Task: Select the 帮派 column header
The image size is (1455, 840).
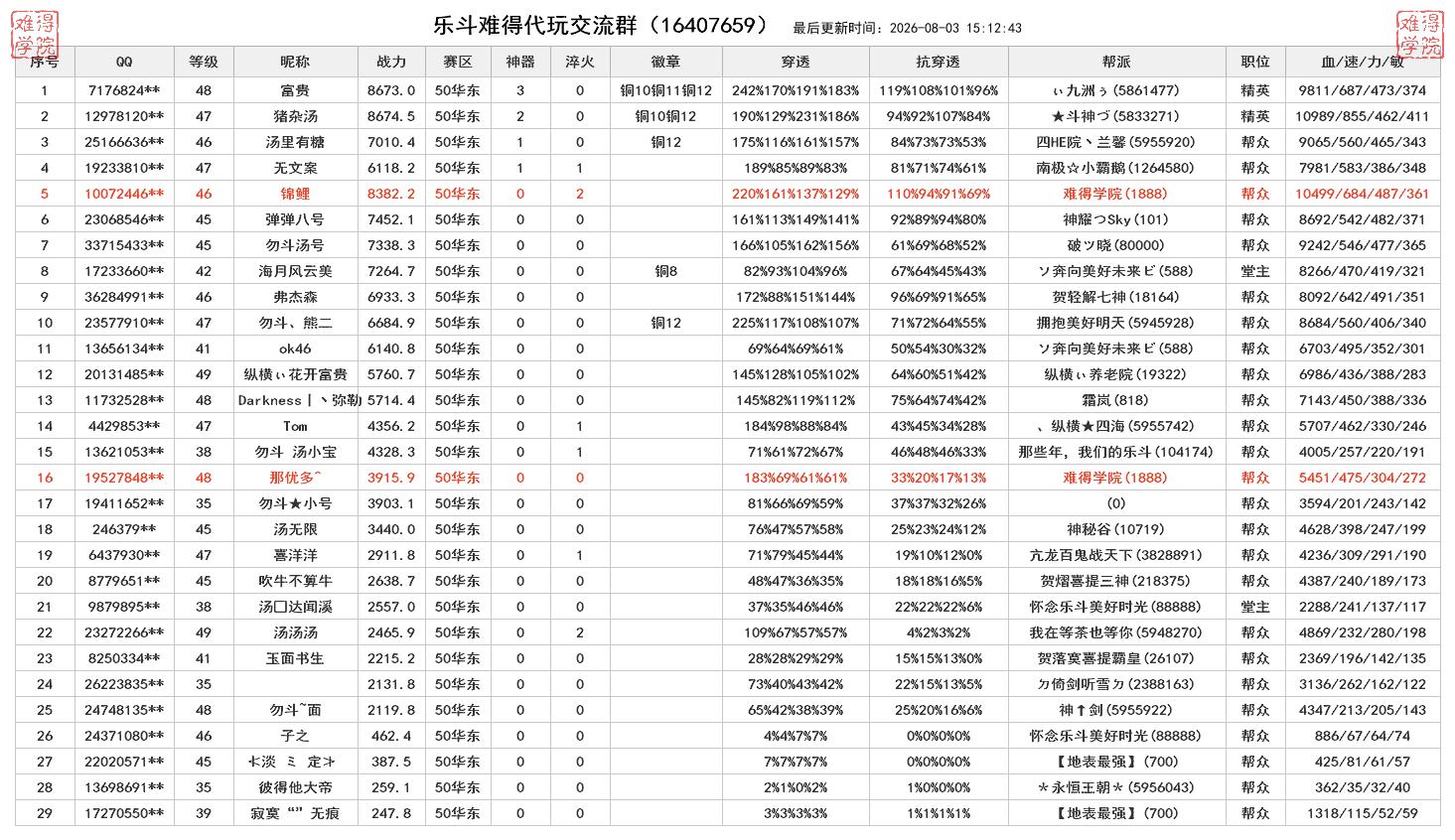Action: (x=1116, y=62)
